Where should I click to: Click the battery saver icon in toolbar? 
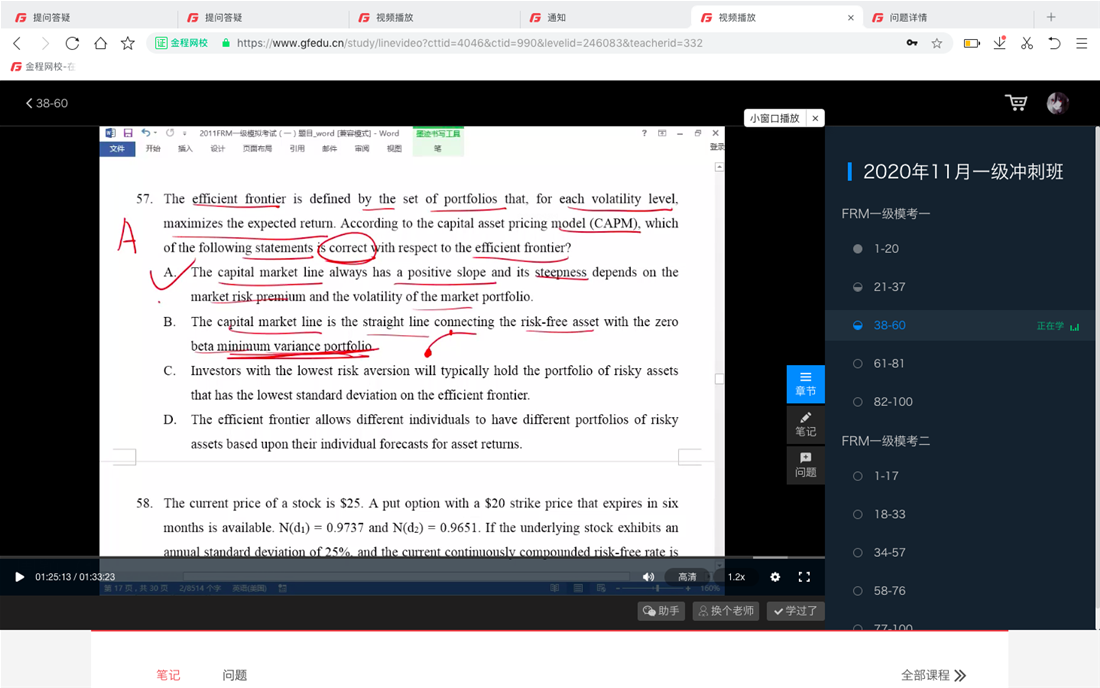(x=972, y=43)
